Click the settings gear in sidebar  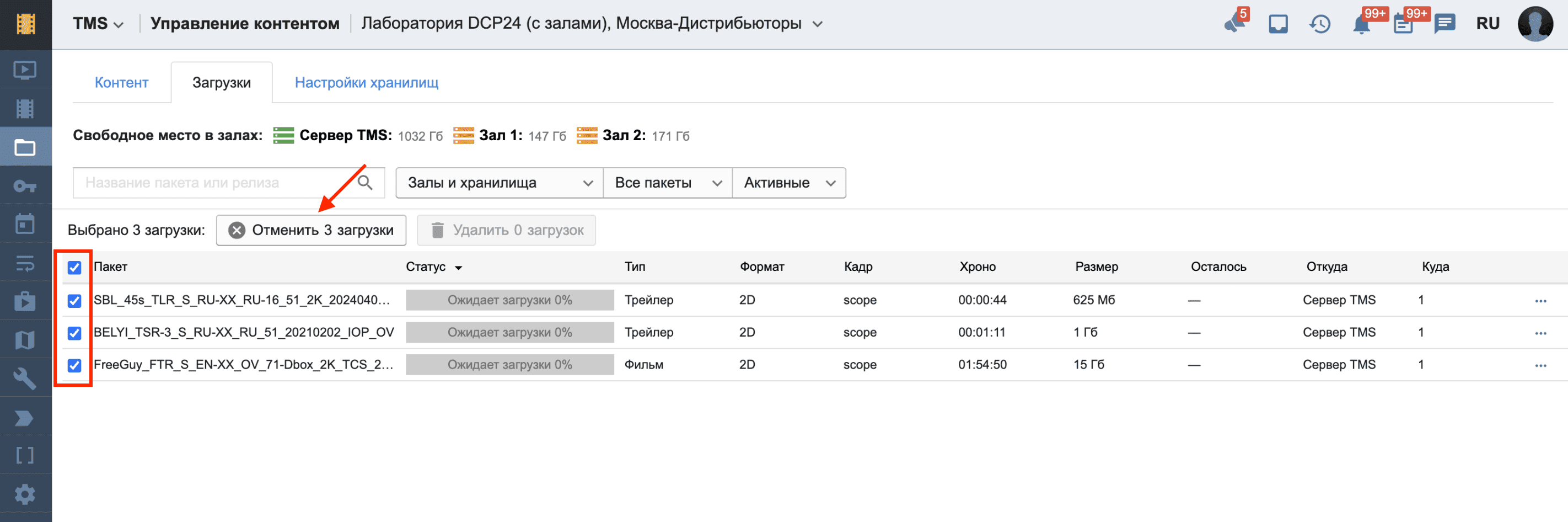click(x=25, y=494)
